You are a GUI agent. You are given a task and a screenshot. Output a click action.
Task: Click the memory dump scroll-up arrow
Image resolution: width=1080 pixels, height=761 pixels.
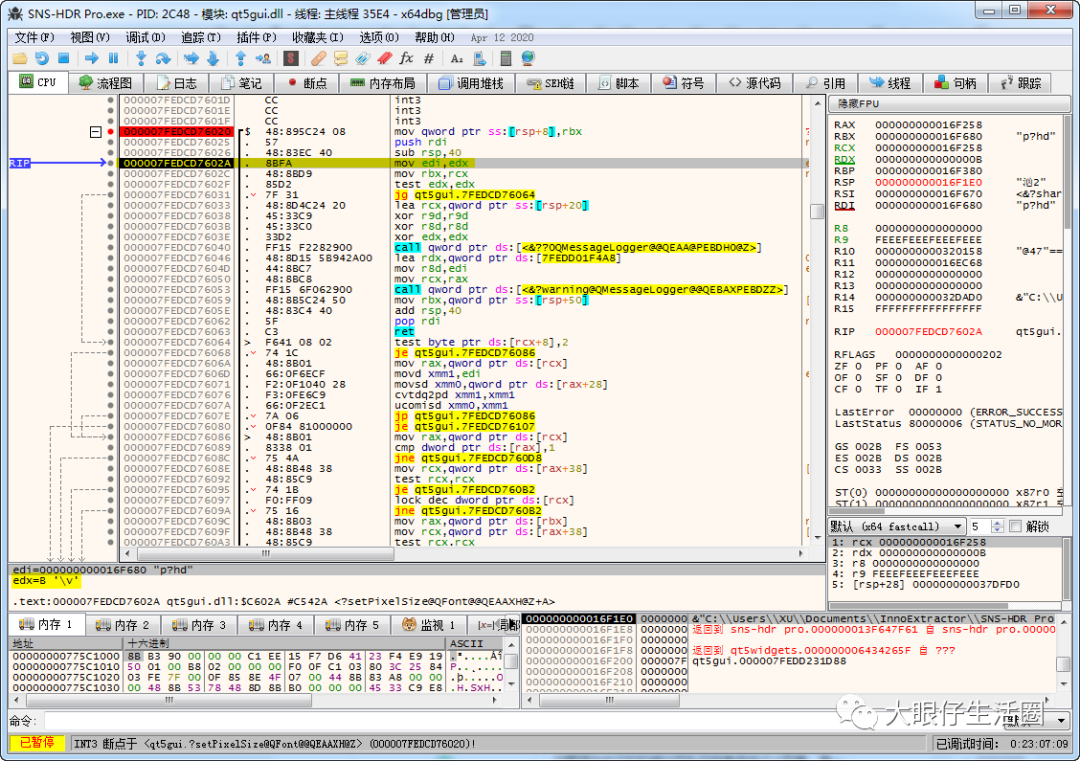tap(512, 644)
